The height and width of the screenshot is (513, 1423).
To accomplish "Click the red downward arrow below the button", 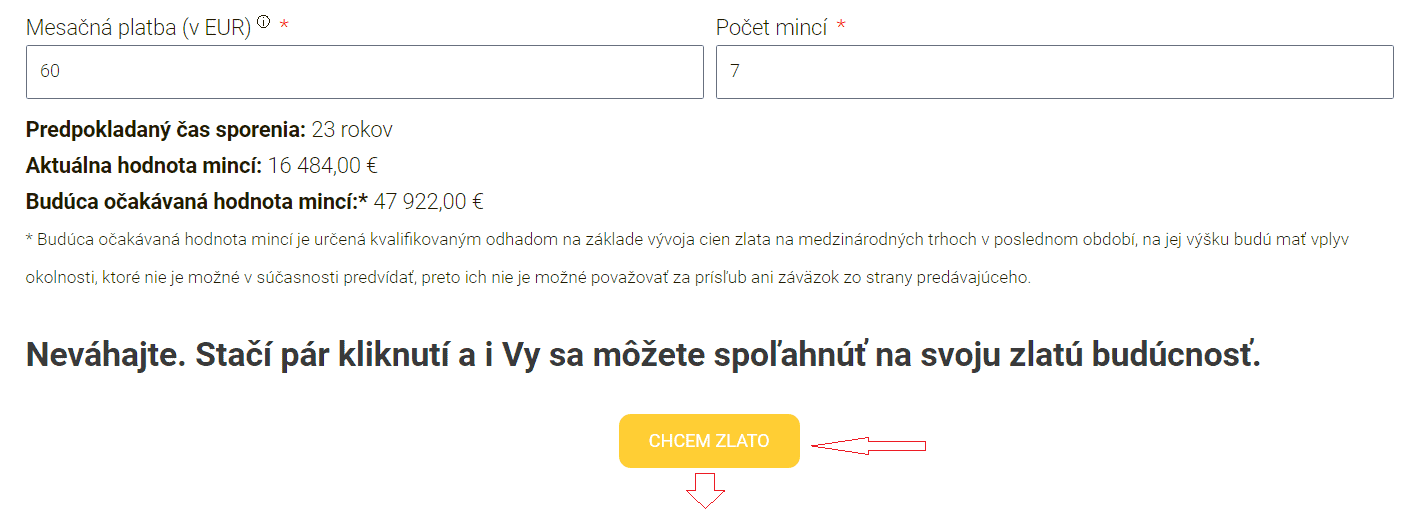I will pos(705,491).
